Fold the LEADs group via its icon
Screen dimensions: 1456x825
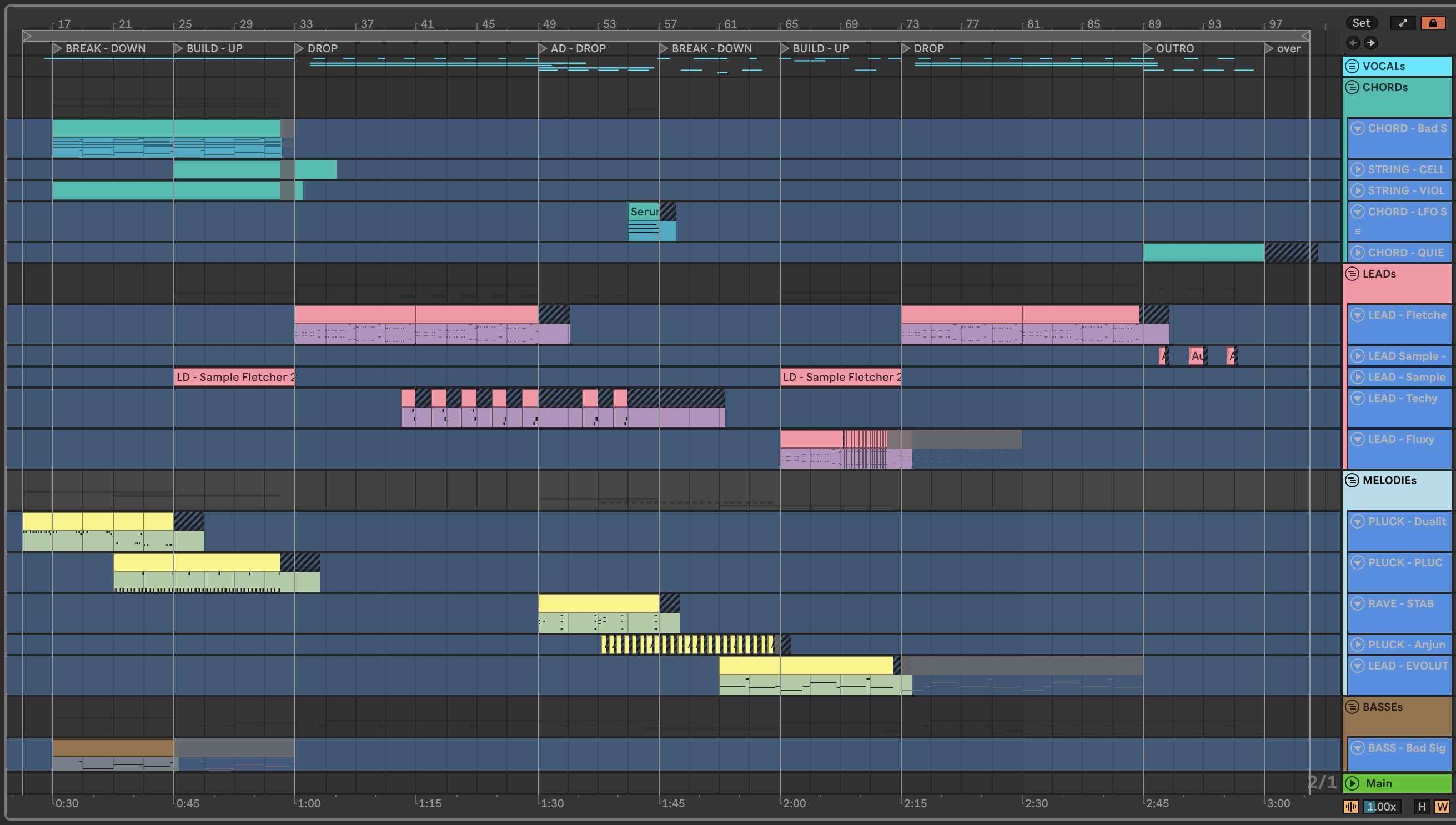point(1352,274)
